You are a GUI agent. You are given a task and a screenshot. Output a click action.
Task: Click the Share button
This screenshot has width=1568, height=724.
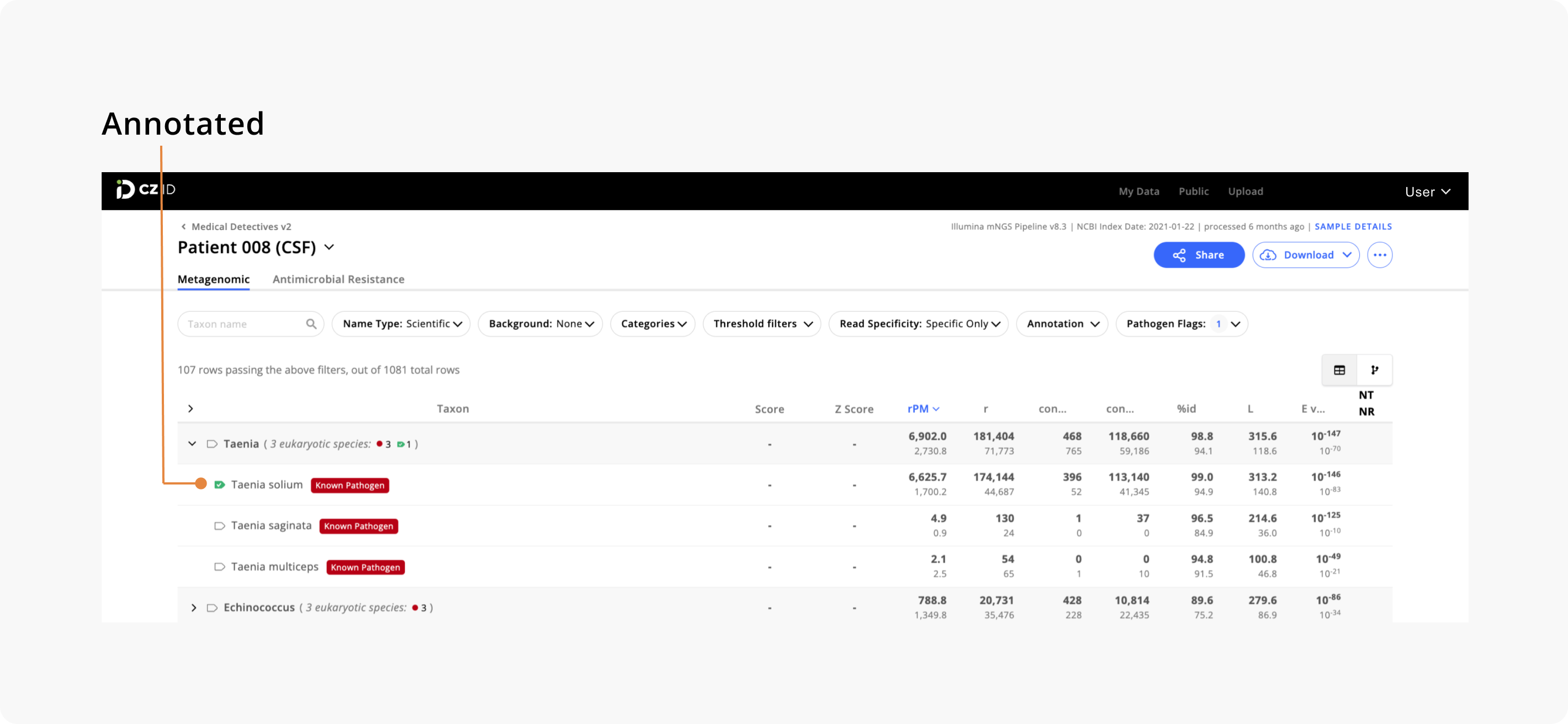pos(1199,255)
